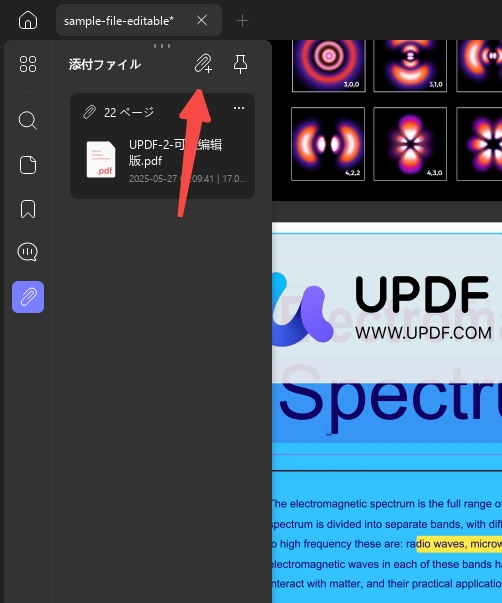Go to the Home screen icon
This screenshot has width=502, height=603.
(x=28, y=20)
